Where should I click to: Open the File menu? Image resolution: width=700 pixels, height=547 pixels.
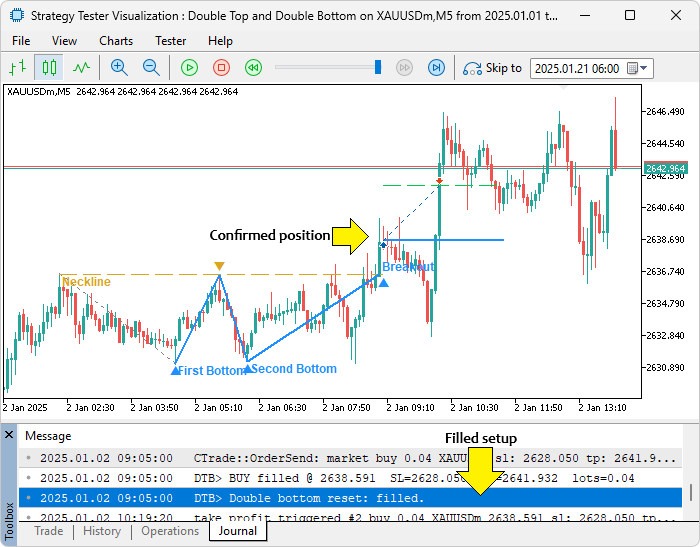coord(21,41)
